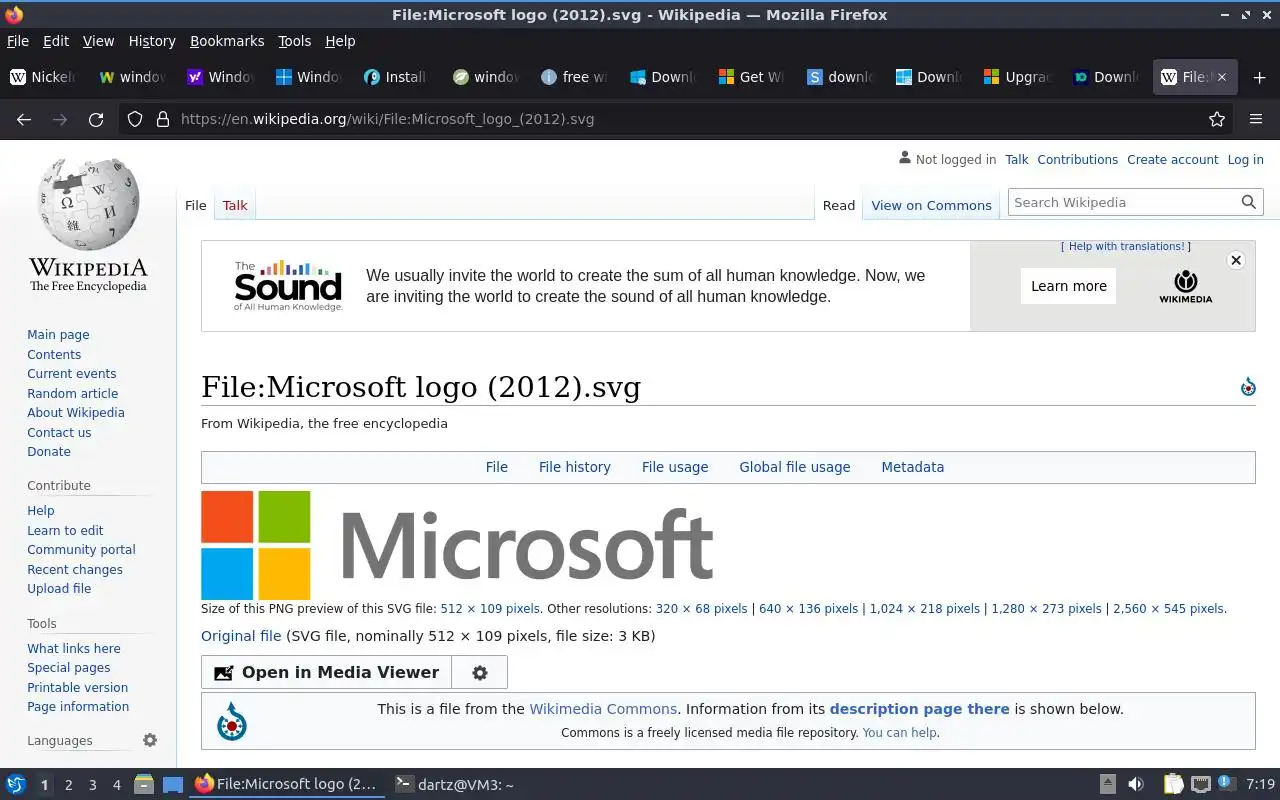Click the Log in link
Viewport: 1280px width, 800px height.
coord(1245,159)
